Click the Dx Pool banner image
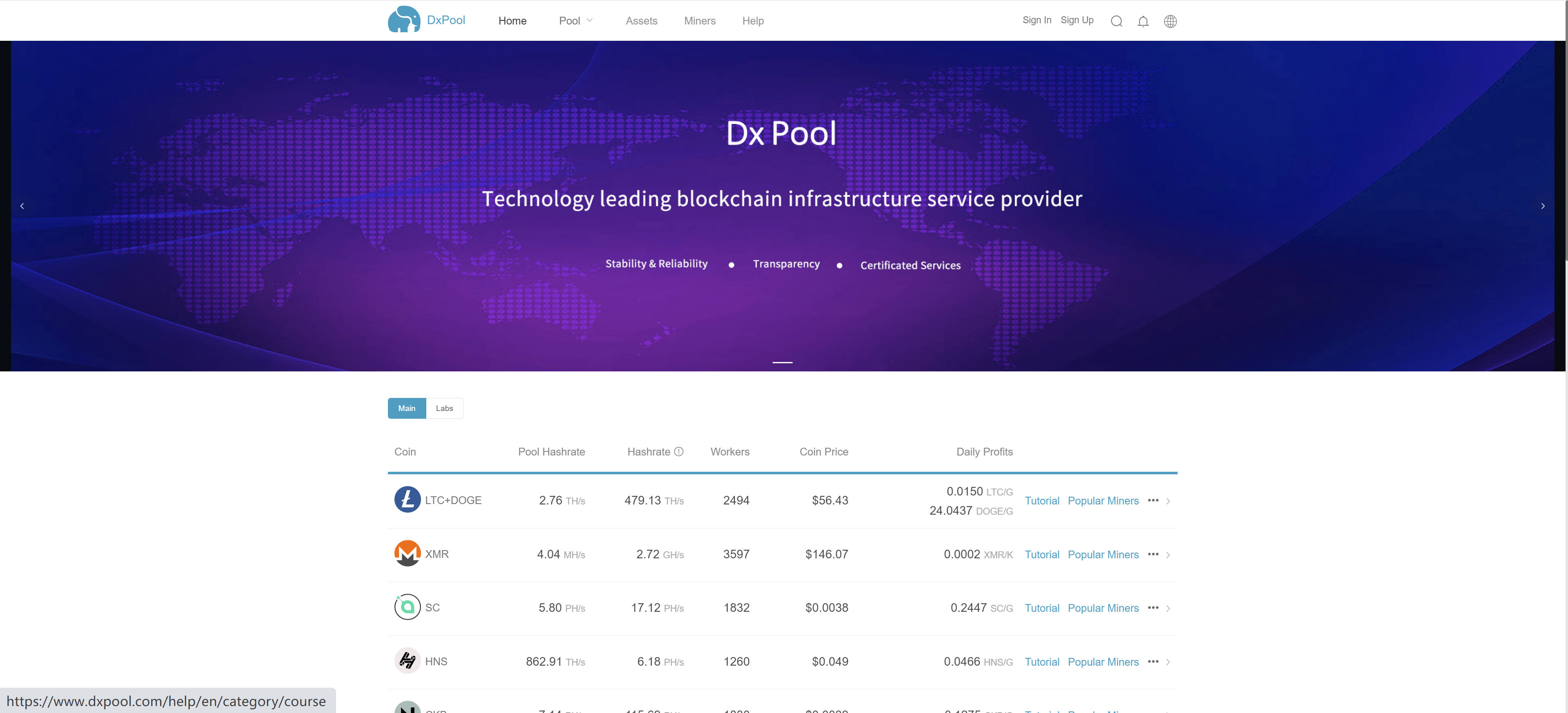The width and height of the screenshot is (1568, 713). tap(782, 206)
